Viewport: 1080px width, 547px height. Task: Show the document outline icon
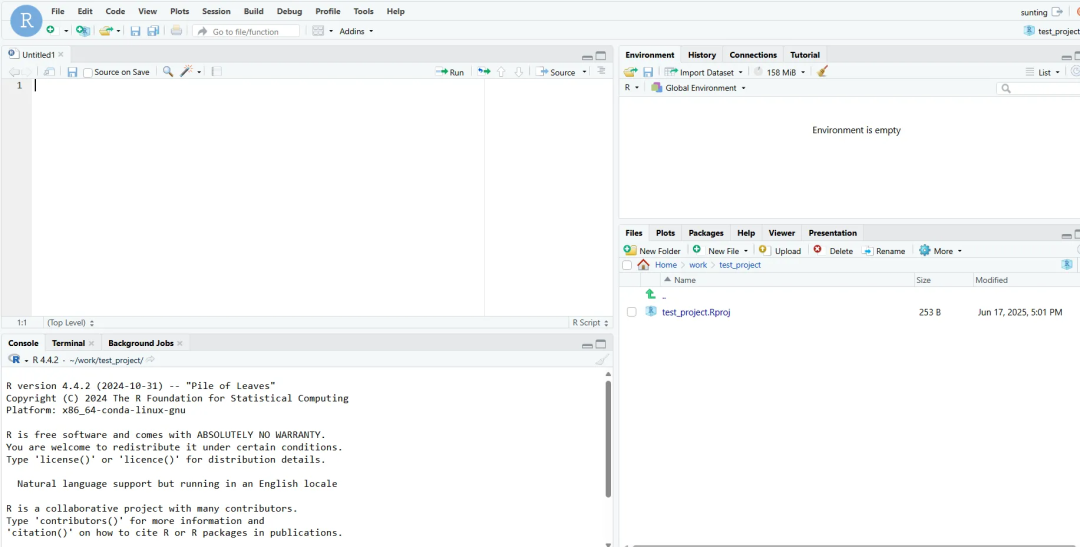click(601, 71)
